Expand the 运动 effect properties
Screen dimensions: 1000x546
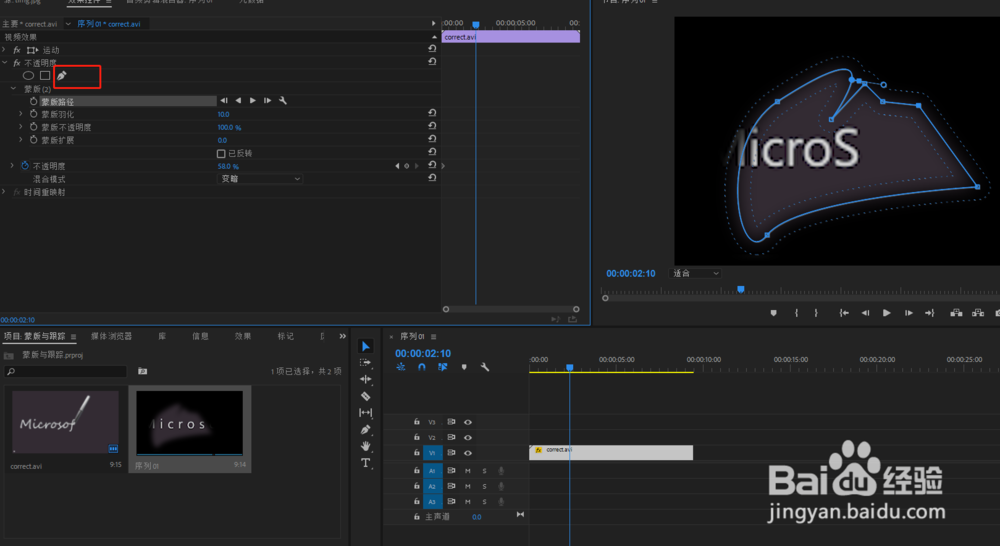tap(4, 50)
